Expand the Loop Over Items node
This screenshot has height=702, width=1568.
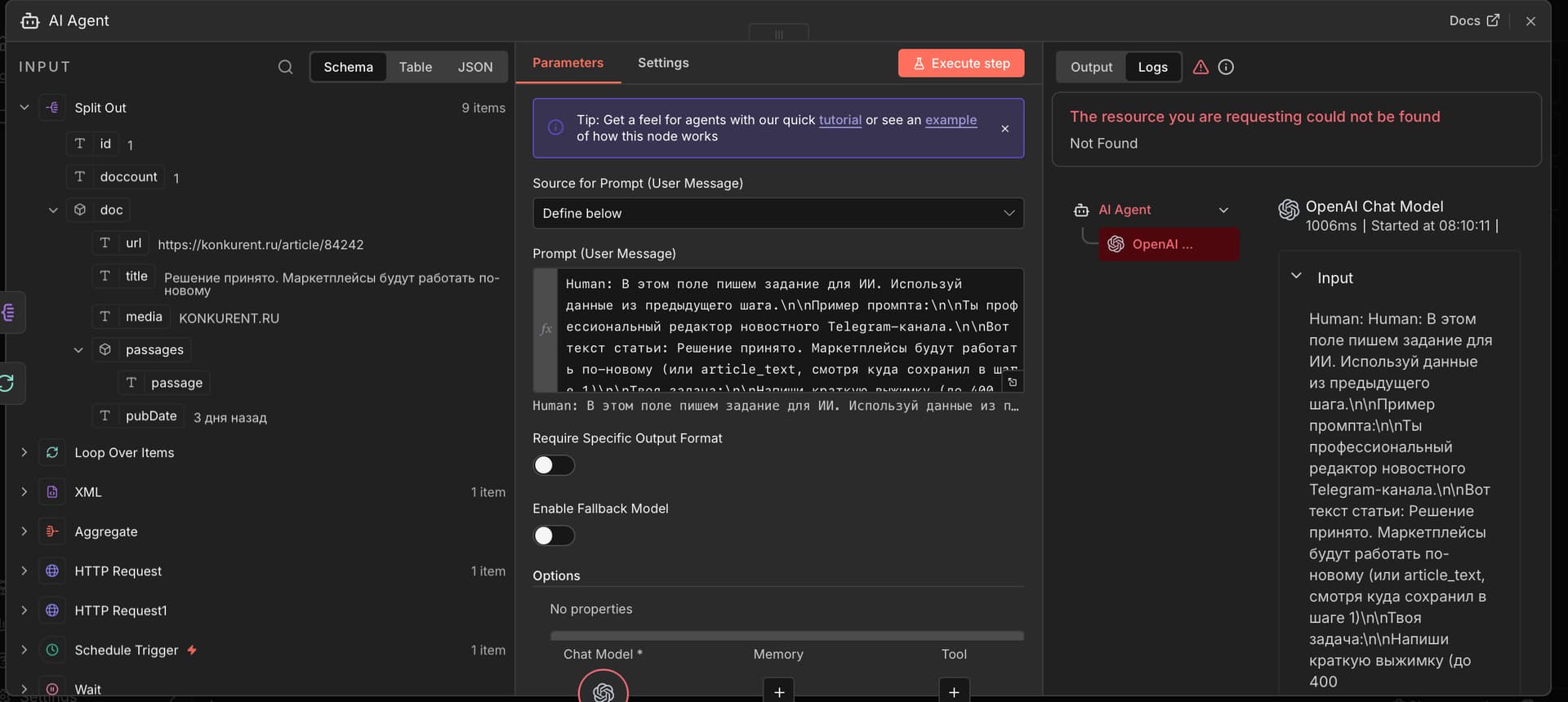24,452
